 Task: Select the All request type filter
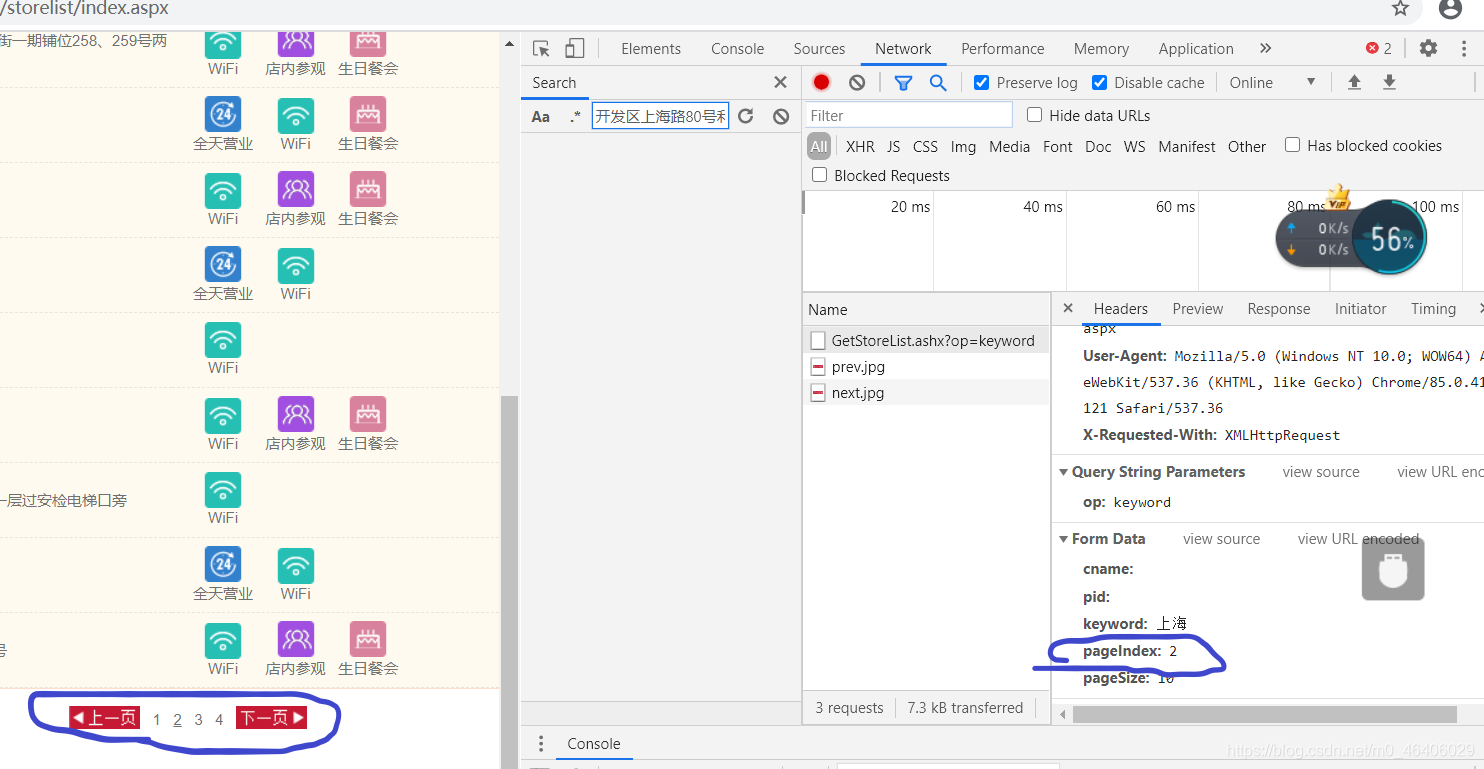pos(819,146)
